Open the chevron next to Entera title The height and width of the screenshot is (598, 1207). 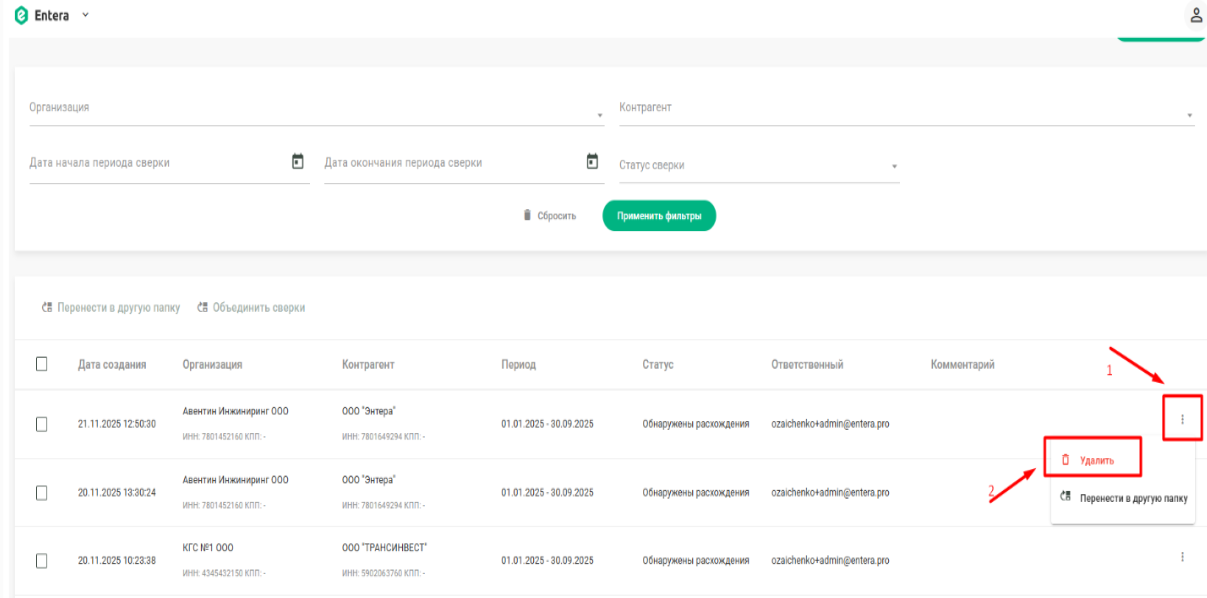click(x=85, y=16)
